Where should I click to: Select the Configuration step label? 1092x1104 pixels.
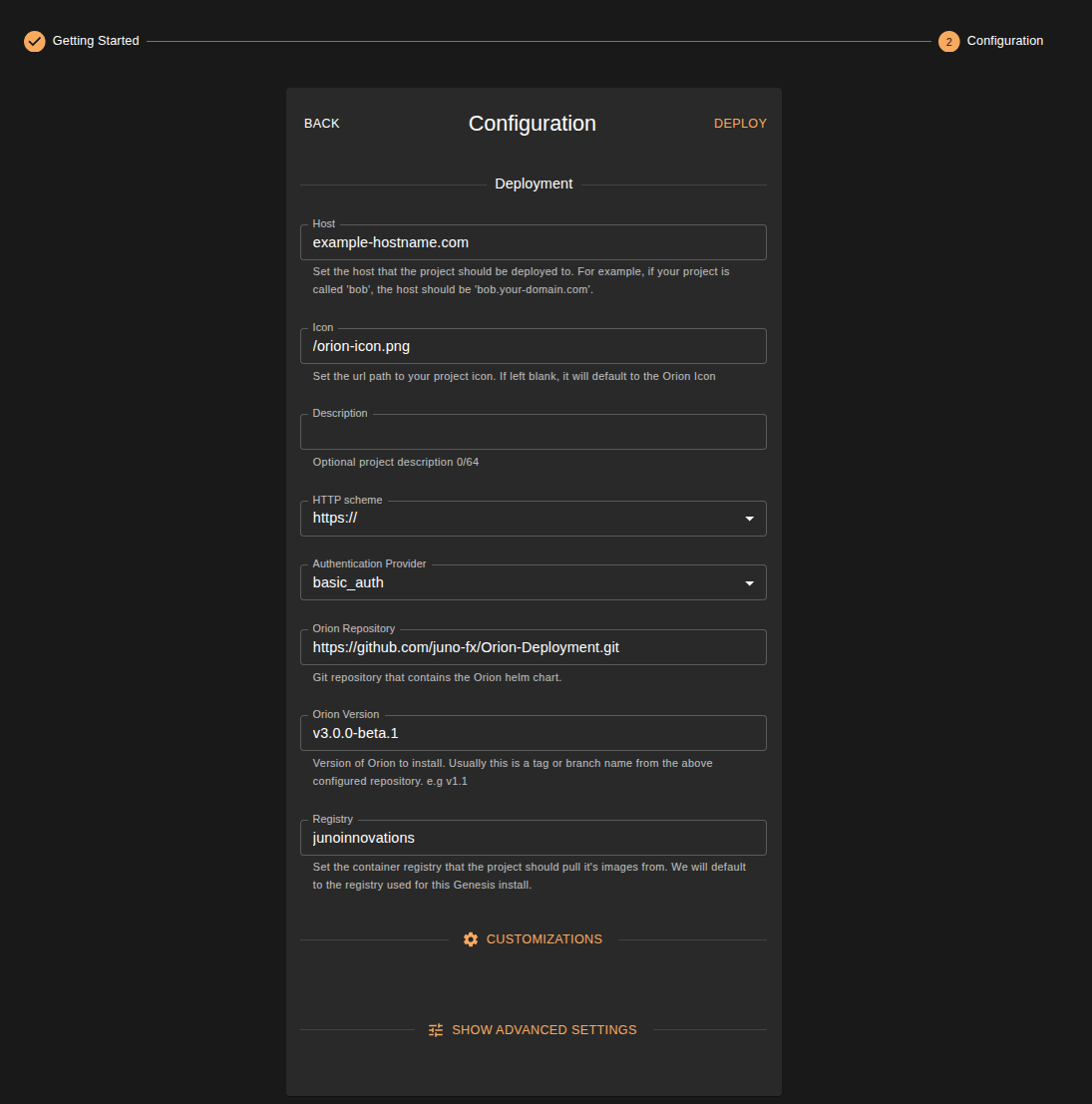point(1005,41)
